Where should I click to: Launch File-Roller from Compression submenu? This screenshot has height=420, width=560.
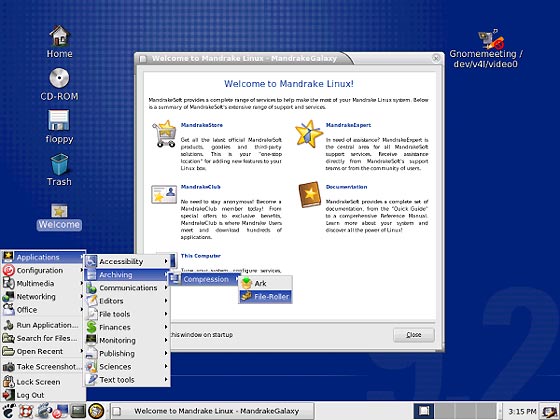265,296
